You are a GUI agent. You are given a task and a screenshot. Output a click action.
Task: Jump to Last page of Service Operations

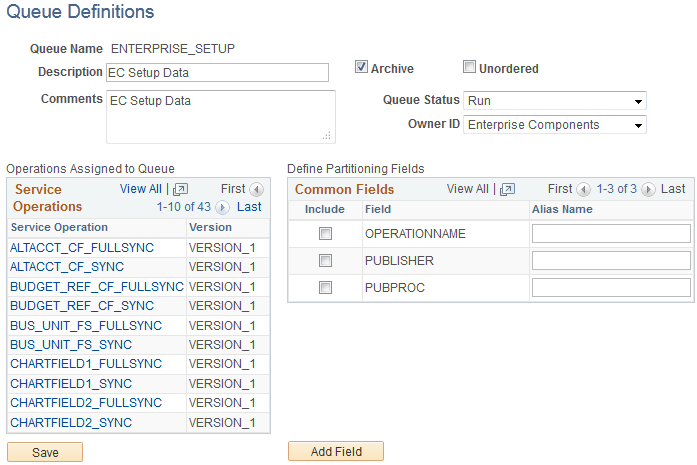pos(249,207)
